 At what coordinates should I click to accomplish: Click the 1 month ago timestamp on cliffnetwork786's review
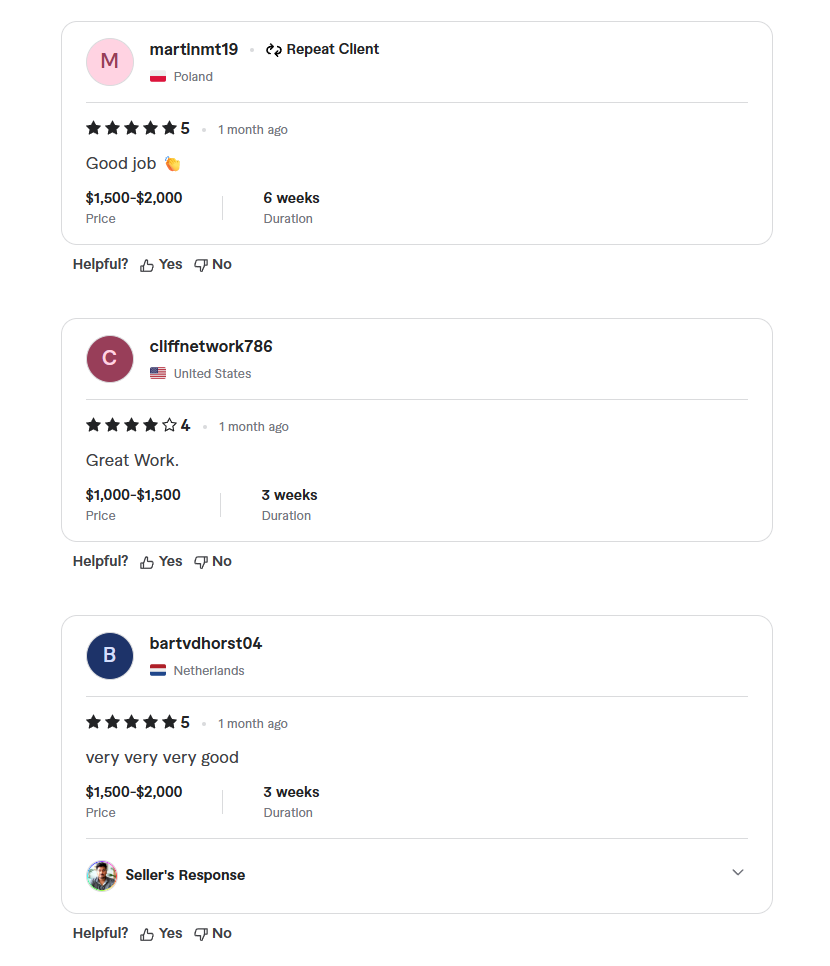click(x=253, y=426)
